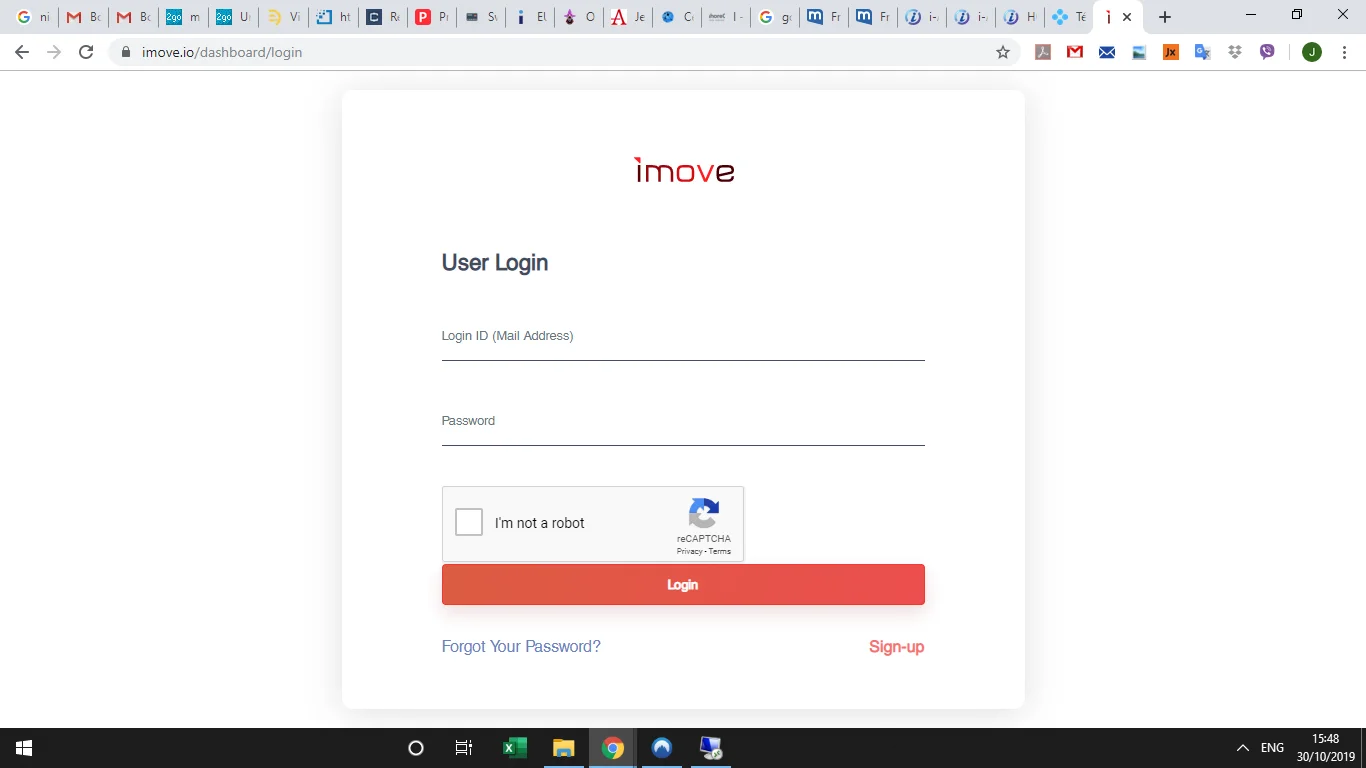Viewport: 1366px width, 768px height.
Task: Switch to the blue dots 'Té' tab
Action: [1070, 17]
